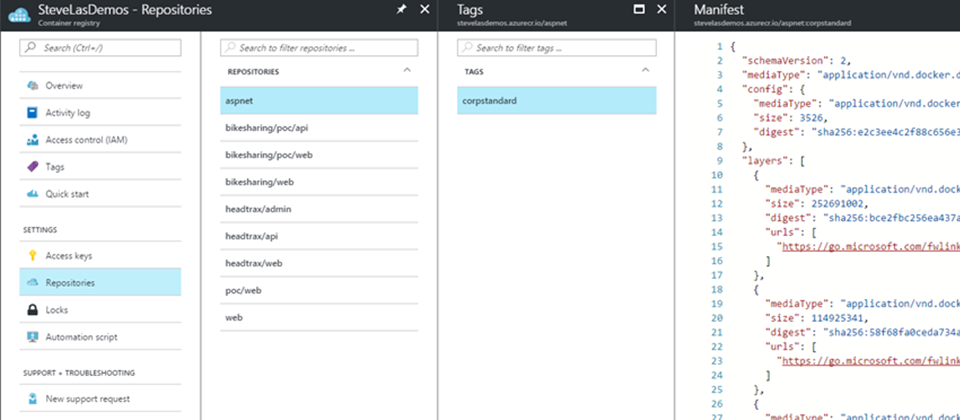Select the poc/web repository
The width and height of the screenshot is (960, 420).
coord(319,290)
